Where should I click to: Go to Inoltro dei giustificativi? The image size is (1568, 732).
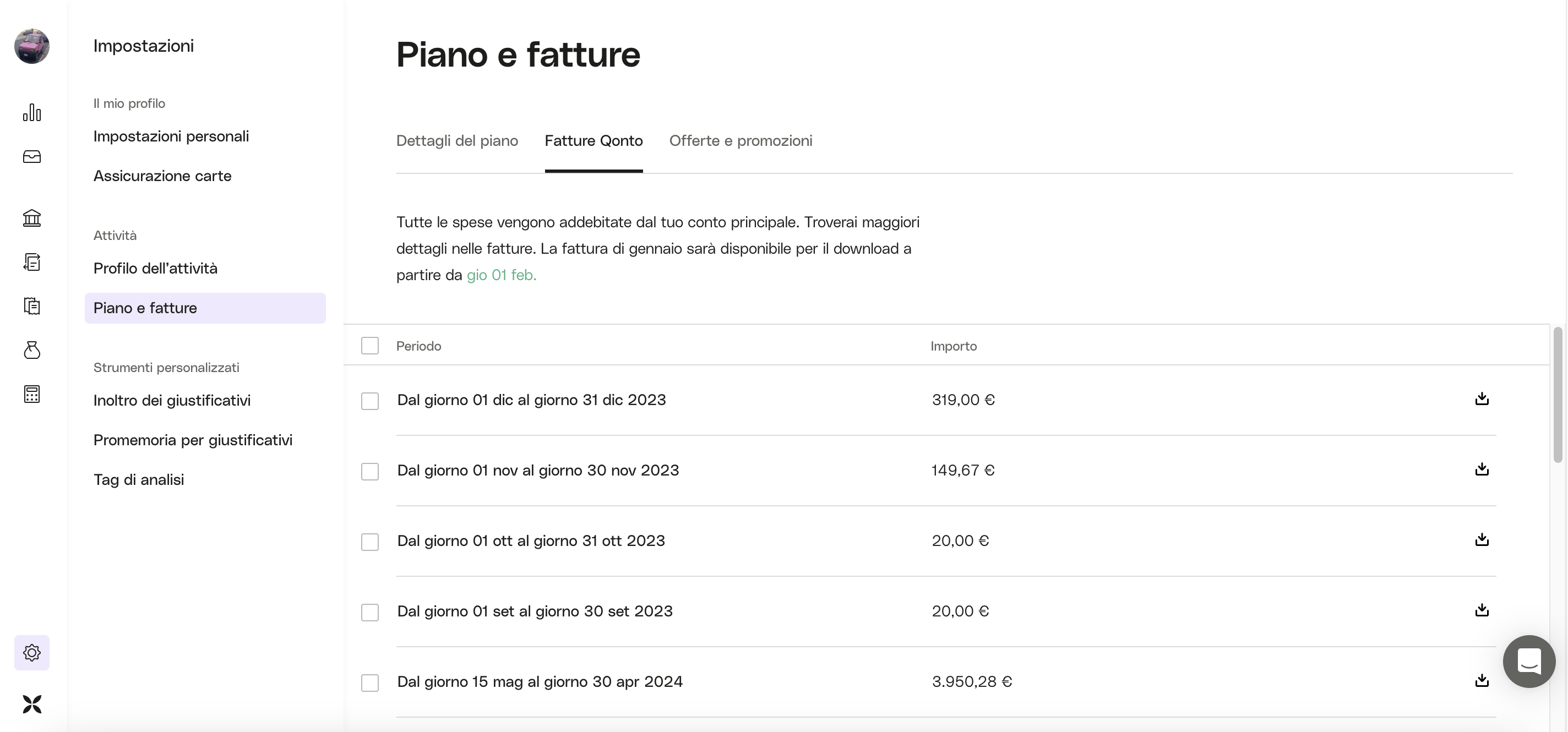pyautogui.click(x=172, y=400)
